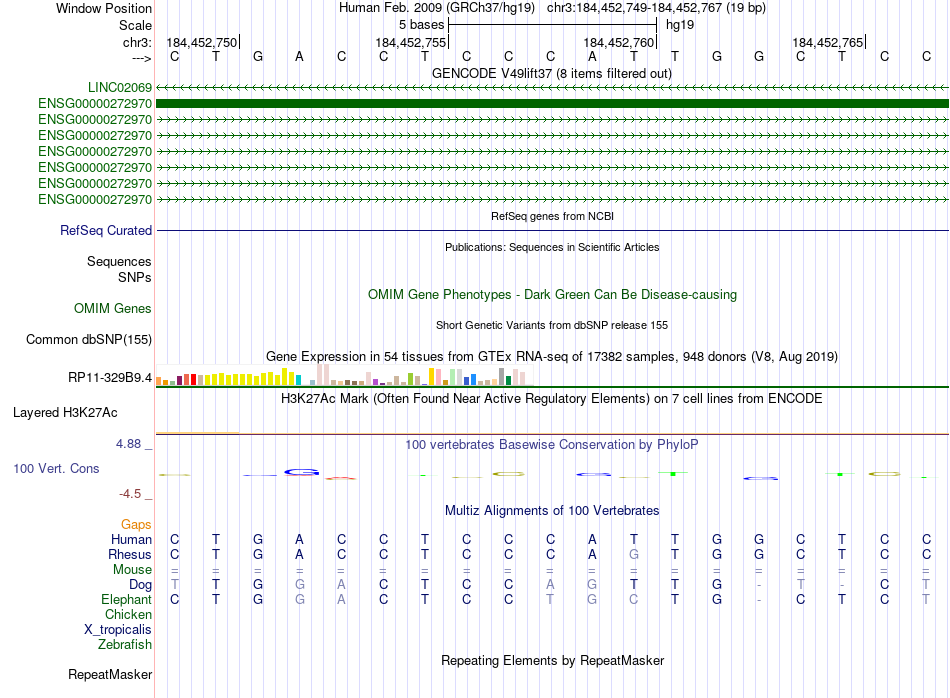Click the Zebrafish species alignment label

click(125, 645)
